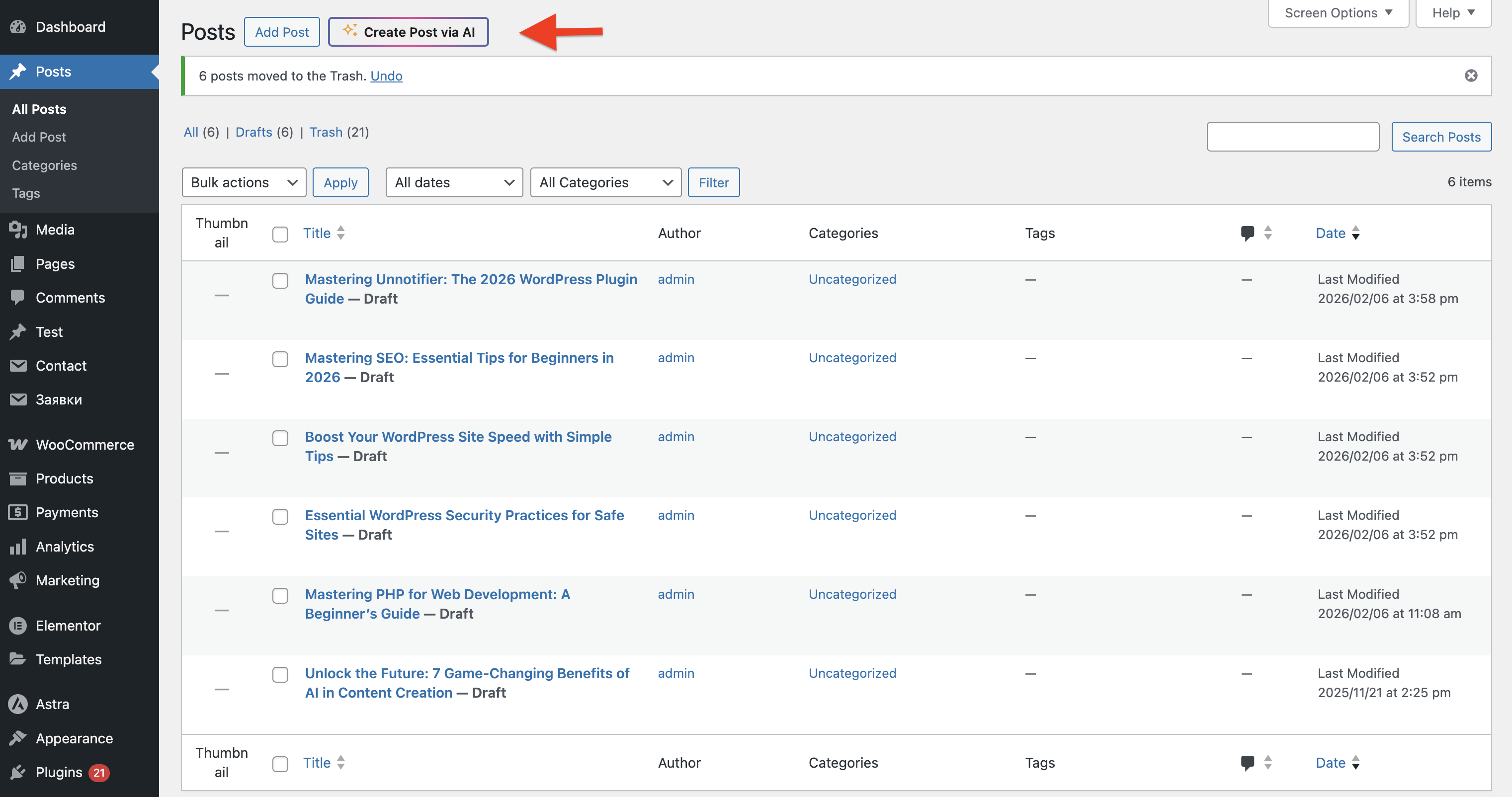
Task: Select the Mastering SEO post checkbox
Action: (x=280, y=359)
